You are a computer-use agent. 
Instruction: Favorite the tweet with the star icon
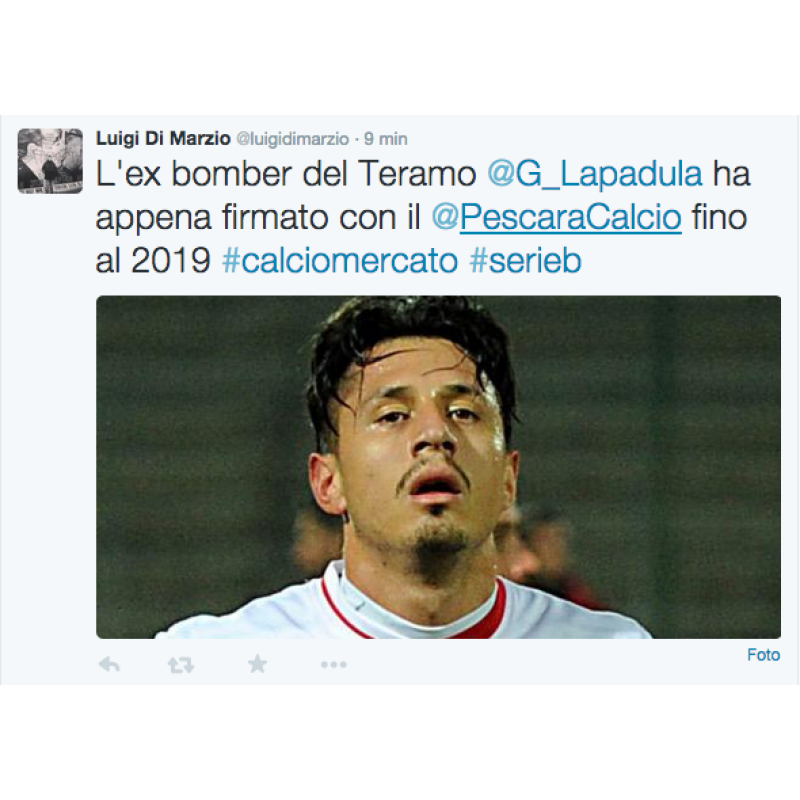(257, 664)
